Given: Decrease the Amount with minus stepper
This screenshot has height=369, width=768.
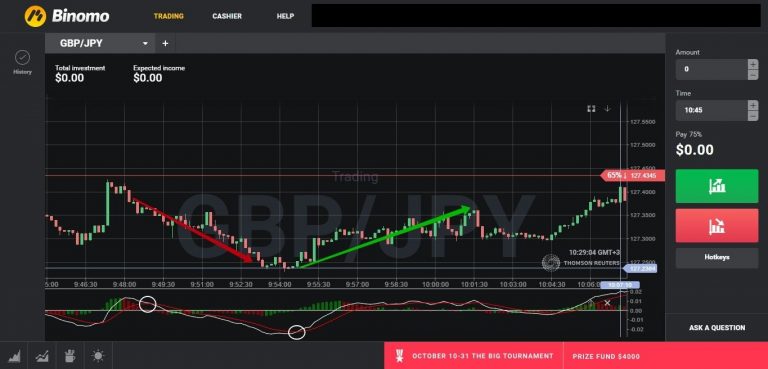Looking at the screenshot, I should 753,74.
